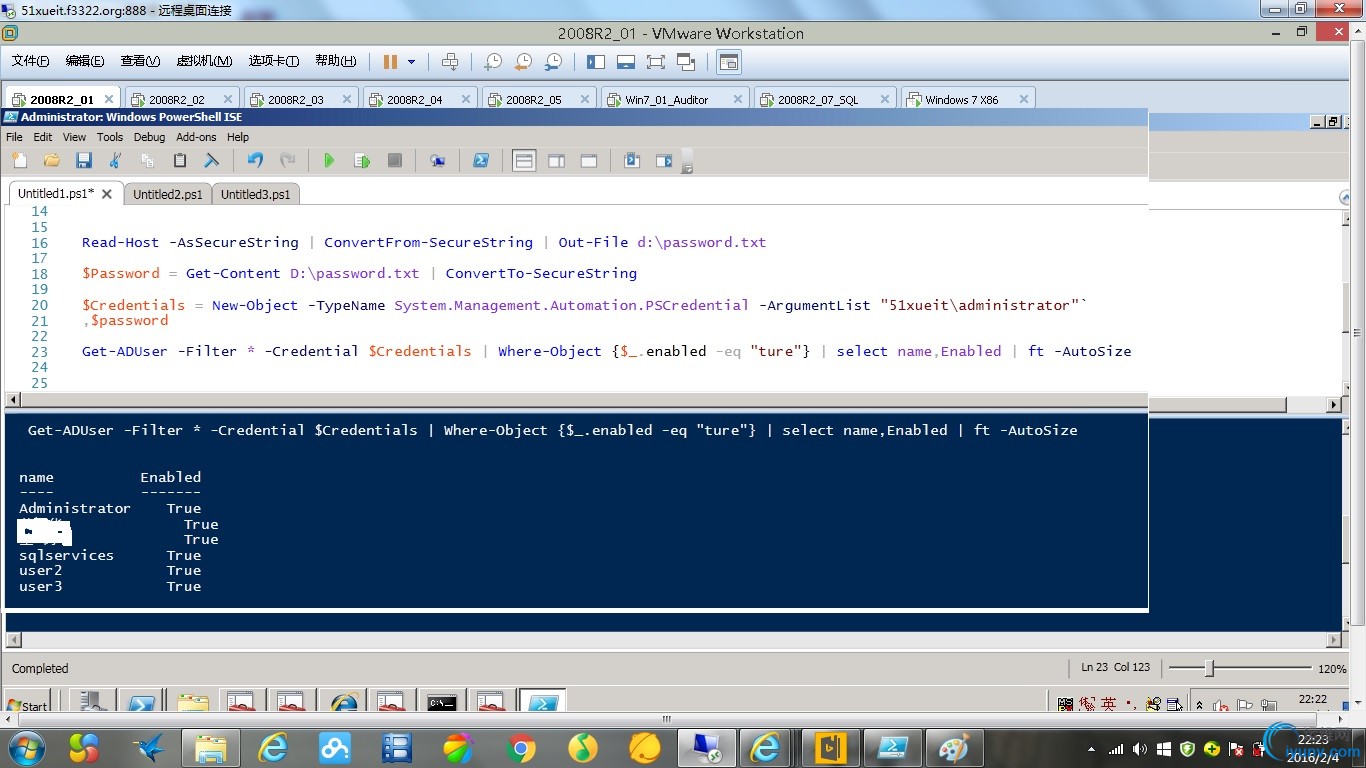Screen dimensions: 1366x768
Task: Click the Stop Execution square icon
Action: point(395,161)
